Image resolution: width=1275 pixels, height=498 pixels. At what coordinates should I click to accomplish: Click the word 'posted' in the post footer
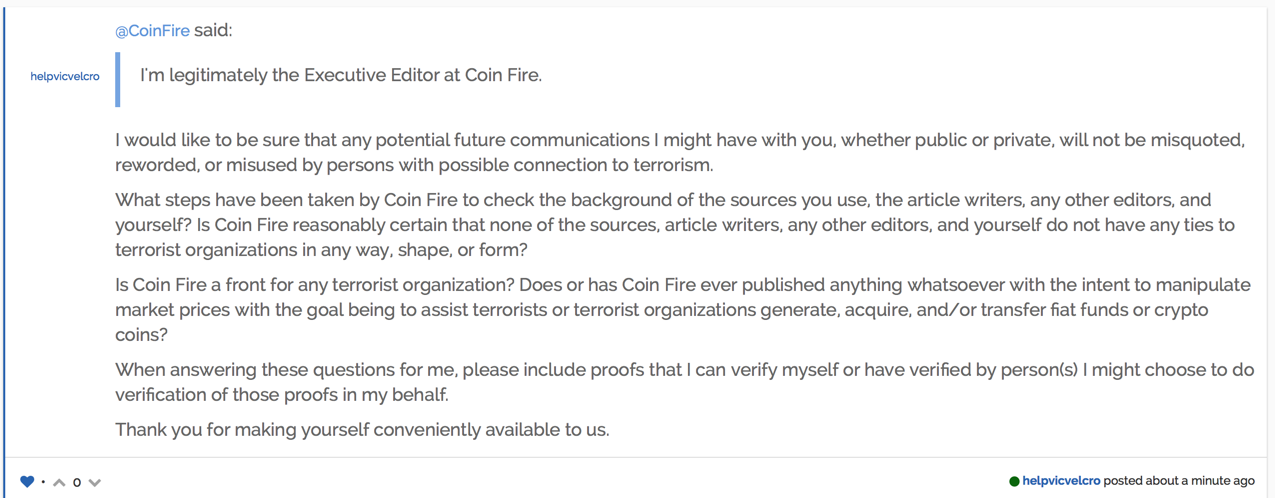(1122, 481)
